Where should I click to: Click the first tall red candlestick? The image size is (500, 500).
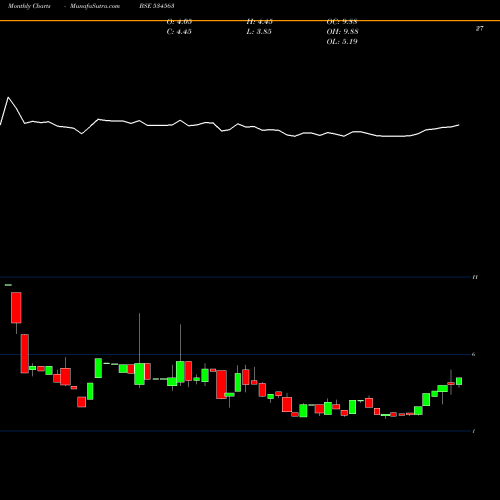point(16,308)
